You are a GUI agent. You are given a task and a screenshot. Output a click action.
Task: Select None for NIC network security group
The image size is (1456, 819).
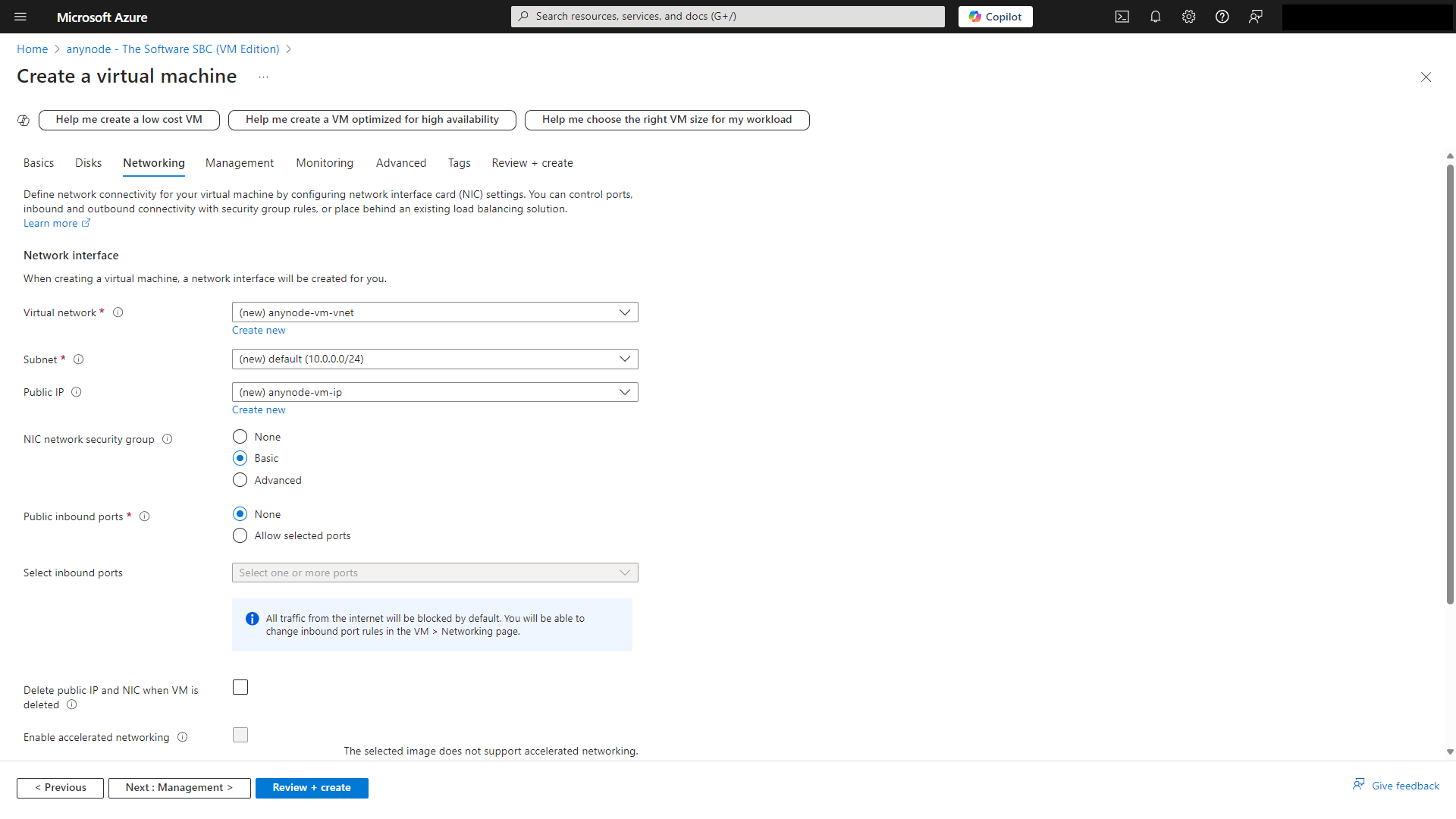point(240,437)
